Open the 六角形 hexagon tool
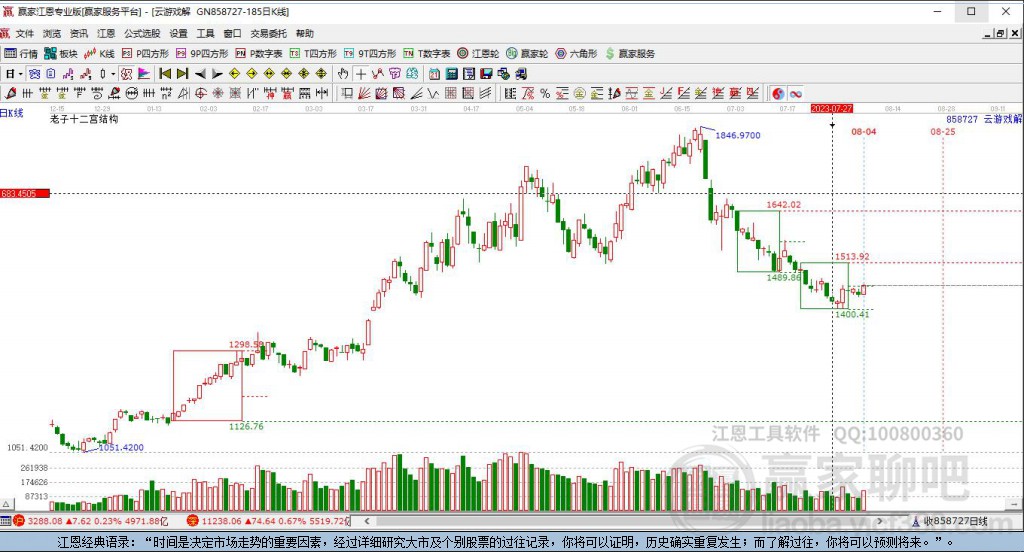This screenshot has width=1024, height=552. pyautogui.click(x=576, y=54)
